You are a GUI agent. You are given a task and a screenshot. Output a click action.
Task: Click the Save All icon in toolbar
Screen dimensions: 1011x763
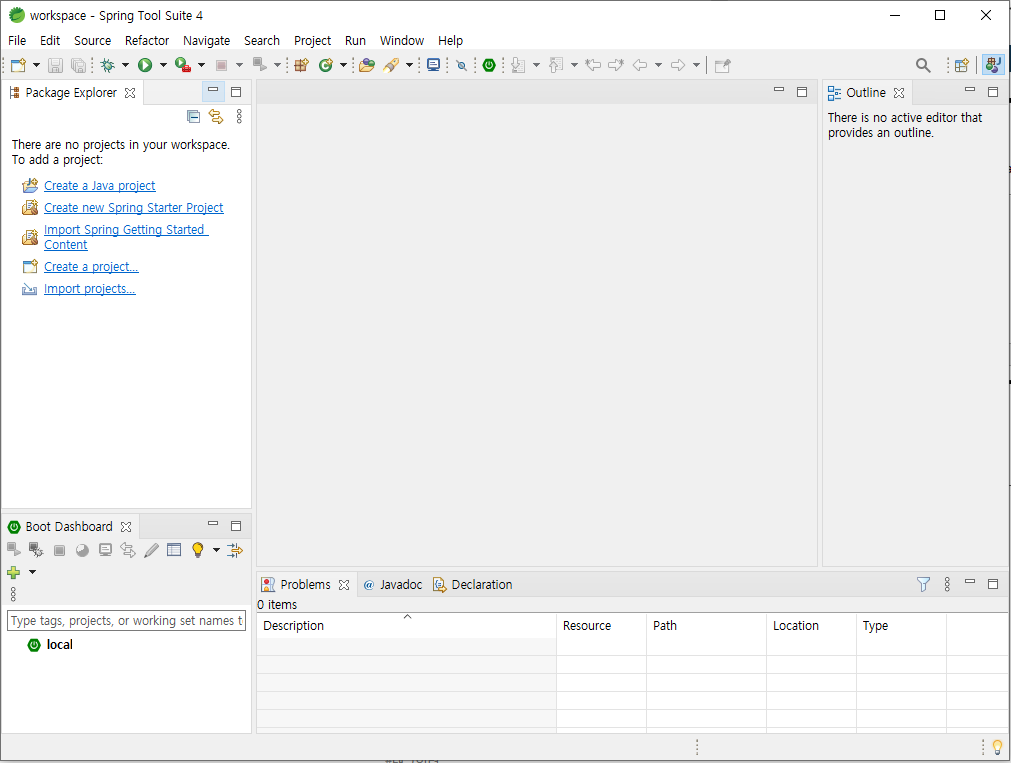click(x=78, y=65)
